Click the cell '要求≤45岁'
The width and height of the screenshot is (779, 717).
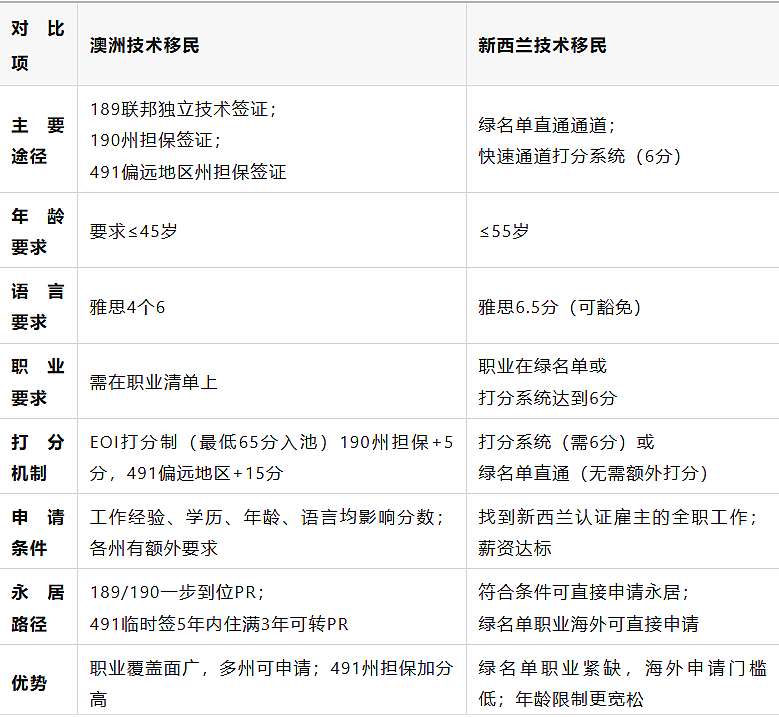(134, 232)
